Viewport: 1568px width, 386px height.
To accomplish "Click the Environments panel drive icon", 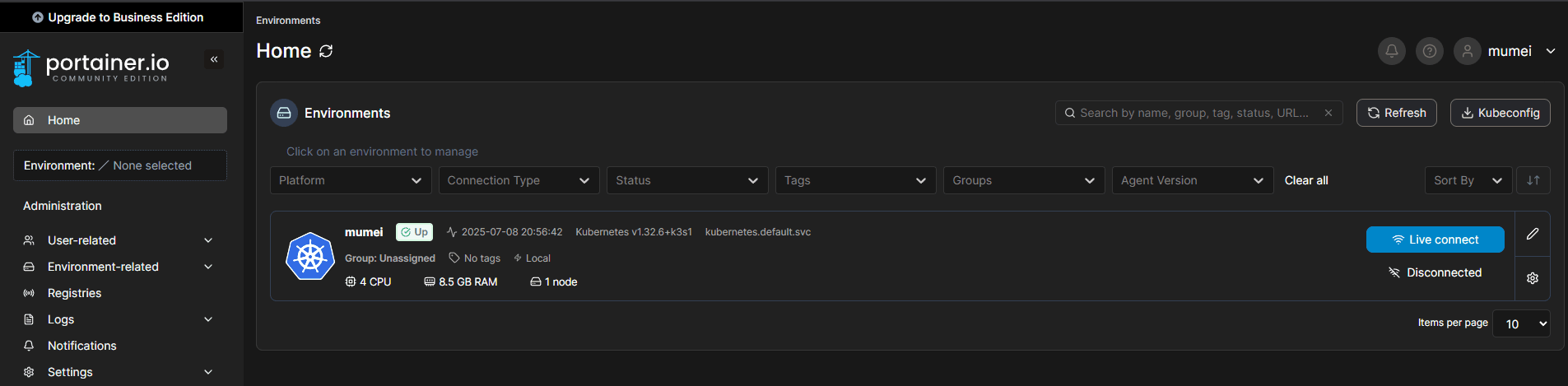I will (284, 113).
